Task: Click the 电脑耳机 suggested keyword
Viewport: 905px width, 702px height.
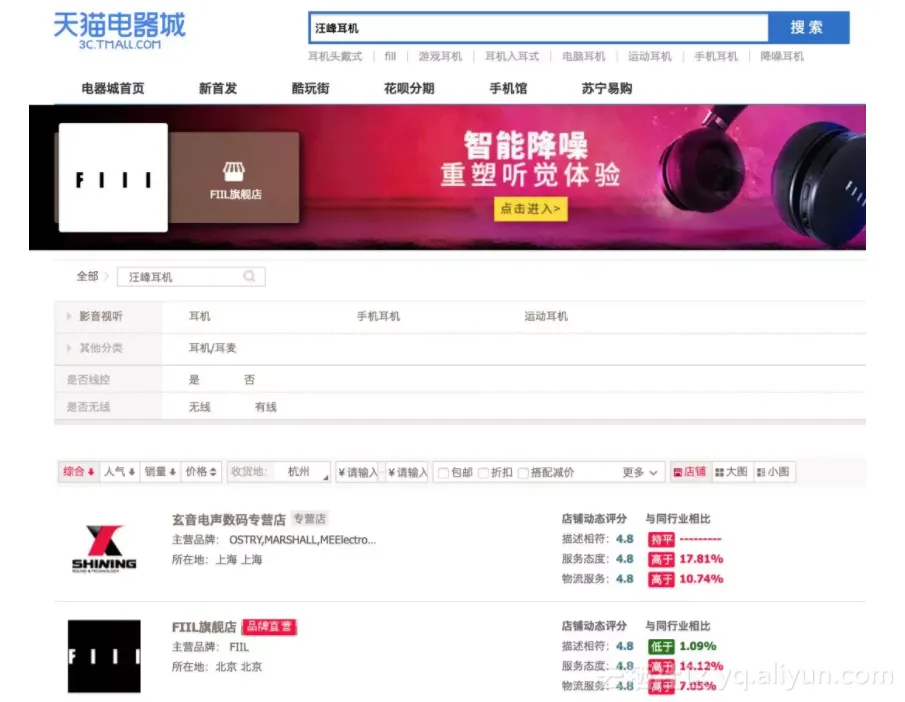Action: point(584,56)
